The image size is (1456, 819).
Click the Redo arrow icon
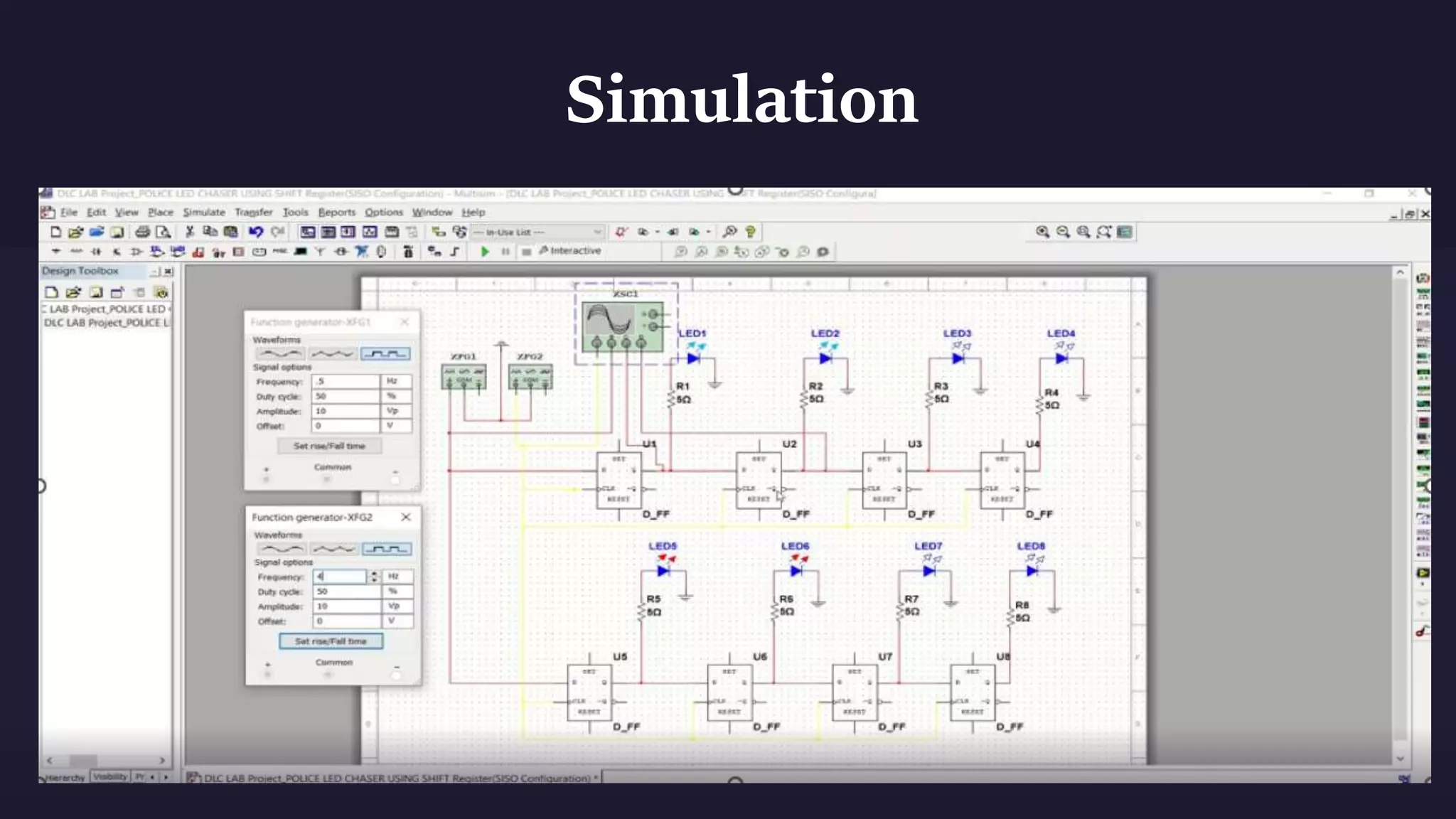pos(278,232)
